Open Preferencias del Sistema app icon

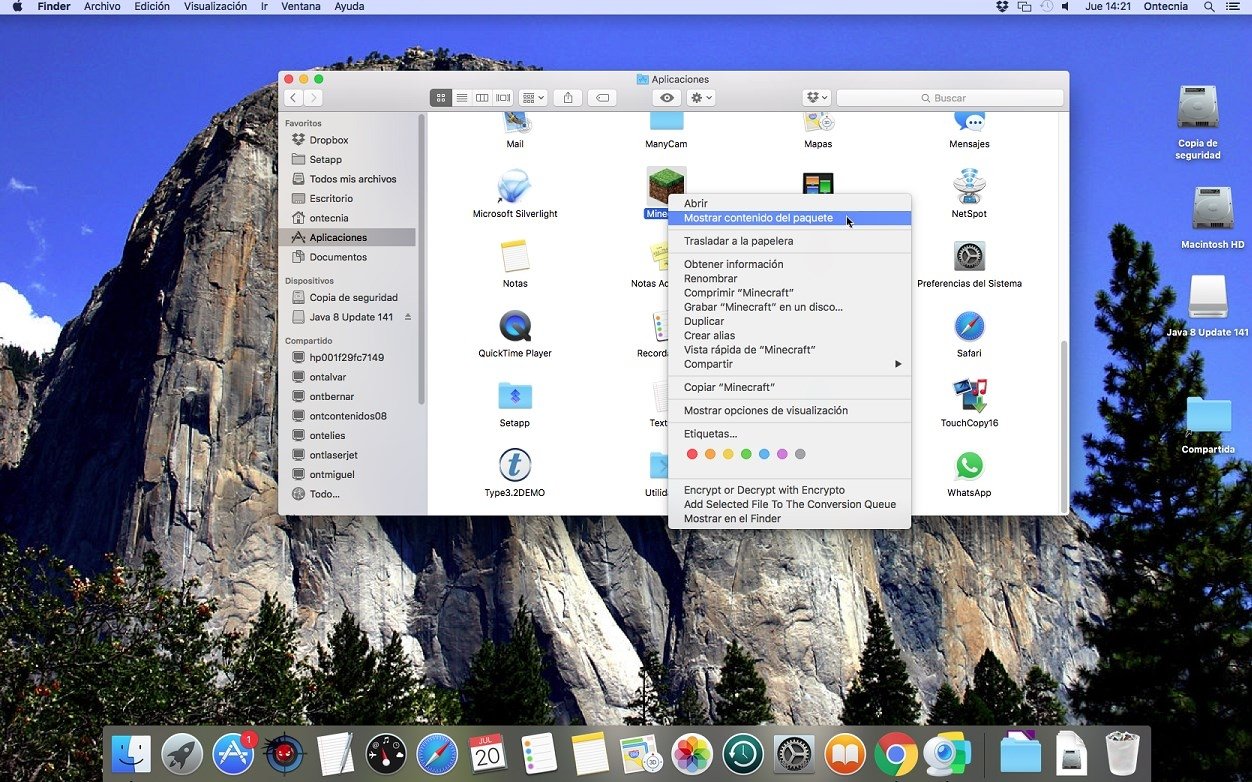pos(968,257)
